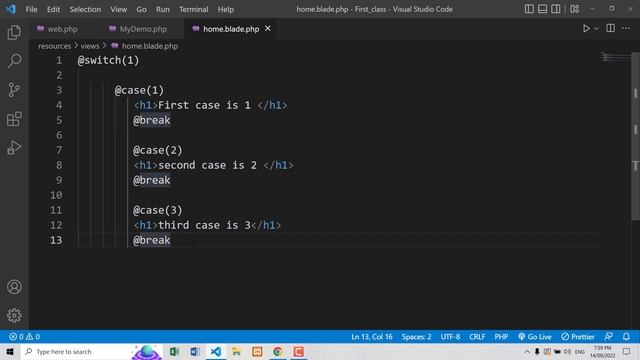Click the text 'First case is 1'
Image resolution: width=640 pixels, height=360 pixels.
(204, 105)
